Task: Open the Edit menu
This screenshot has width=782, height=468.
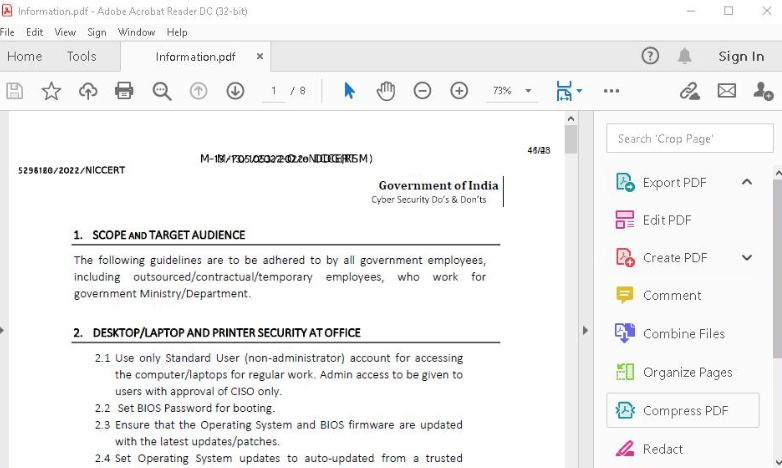Action: [34, 32]
